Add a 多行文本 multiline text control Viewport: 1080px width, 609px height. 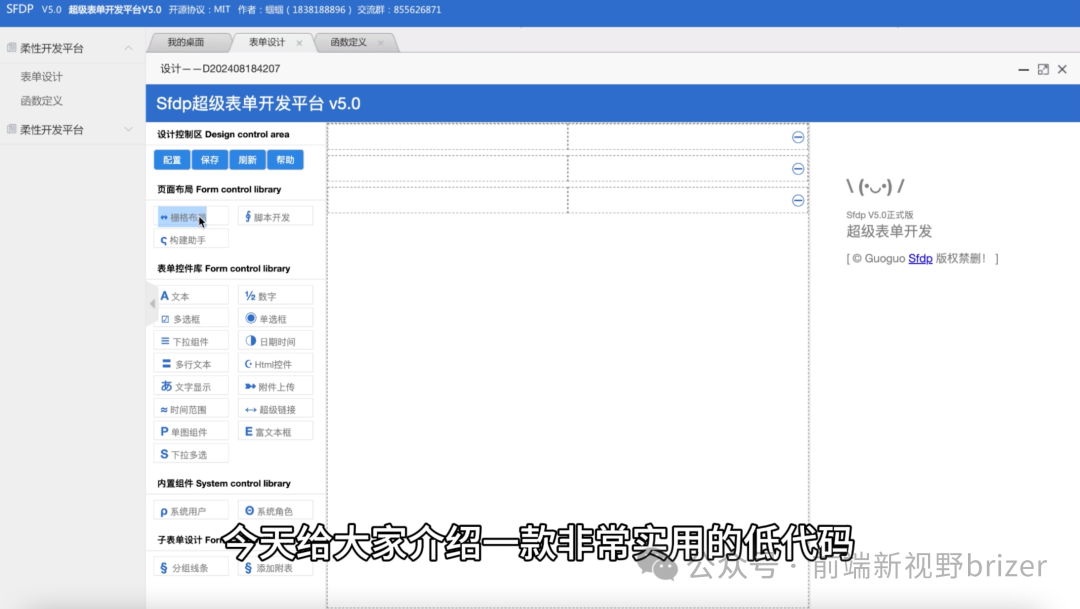click(x=191, y=364)
